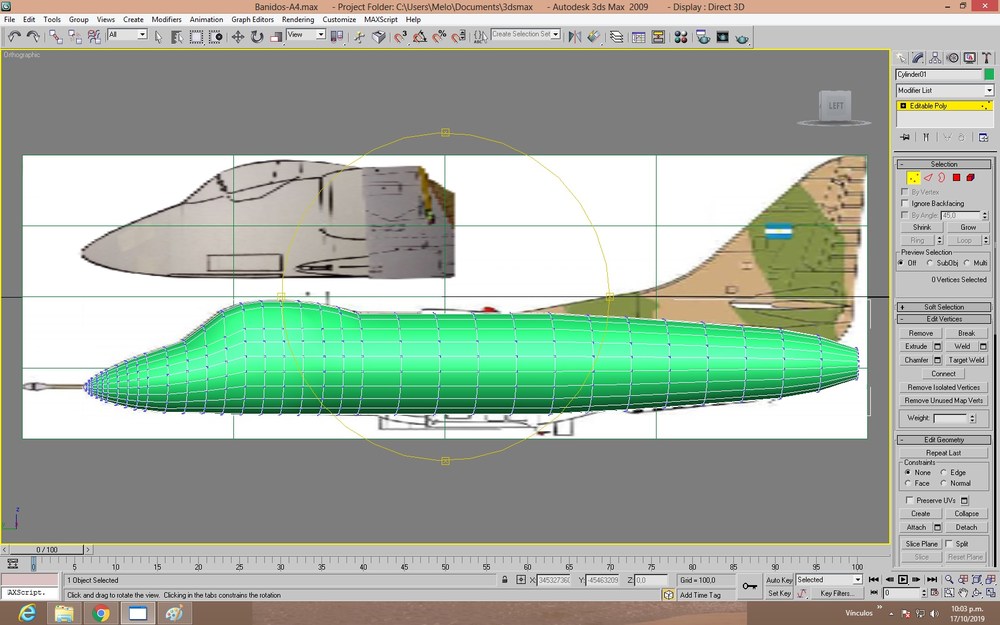Collapse the Edit Vertices rollout
1000x625 pixels.
944,319
